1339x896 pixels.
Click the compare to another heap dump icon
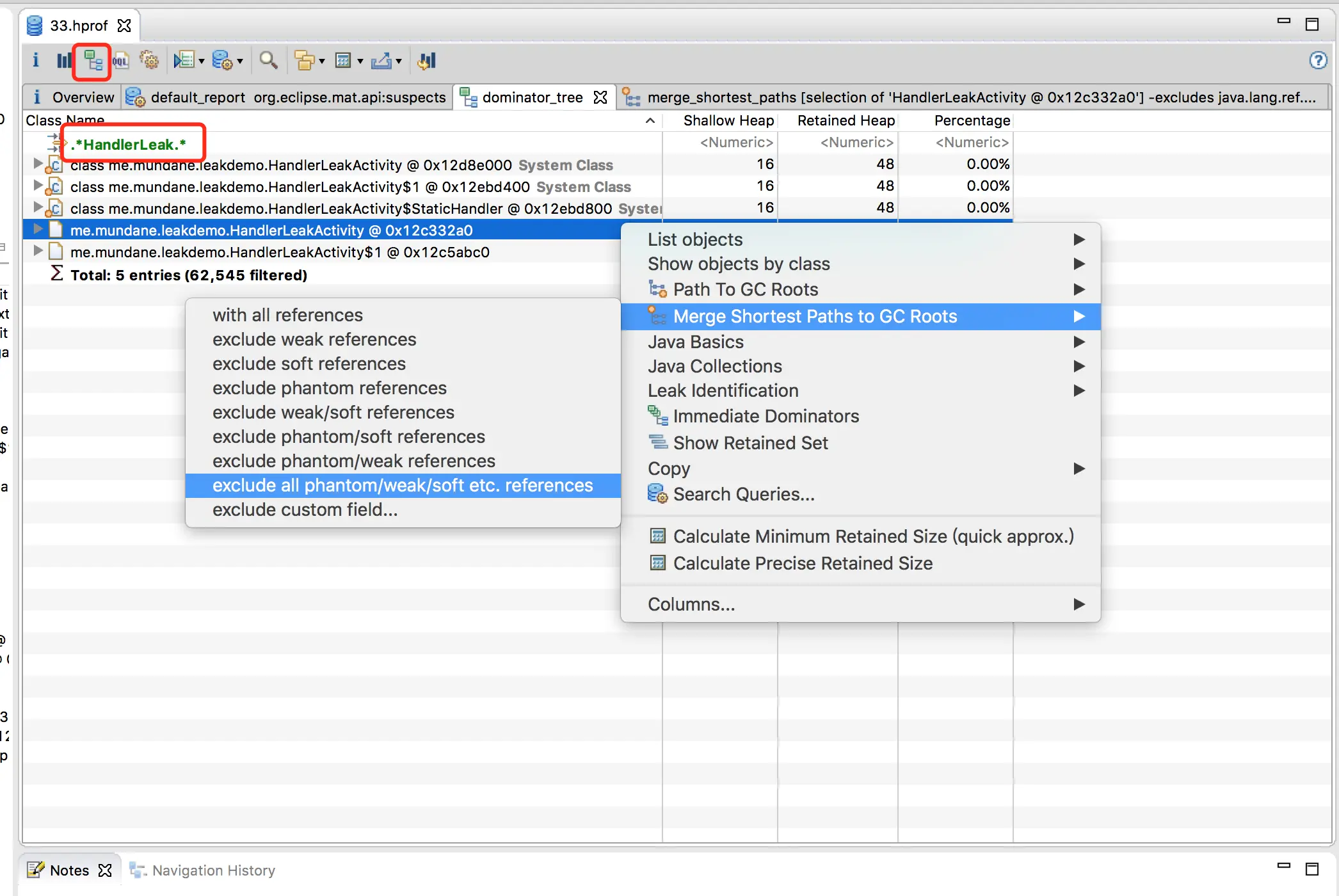[427, 61]
